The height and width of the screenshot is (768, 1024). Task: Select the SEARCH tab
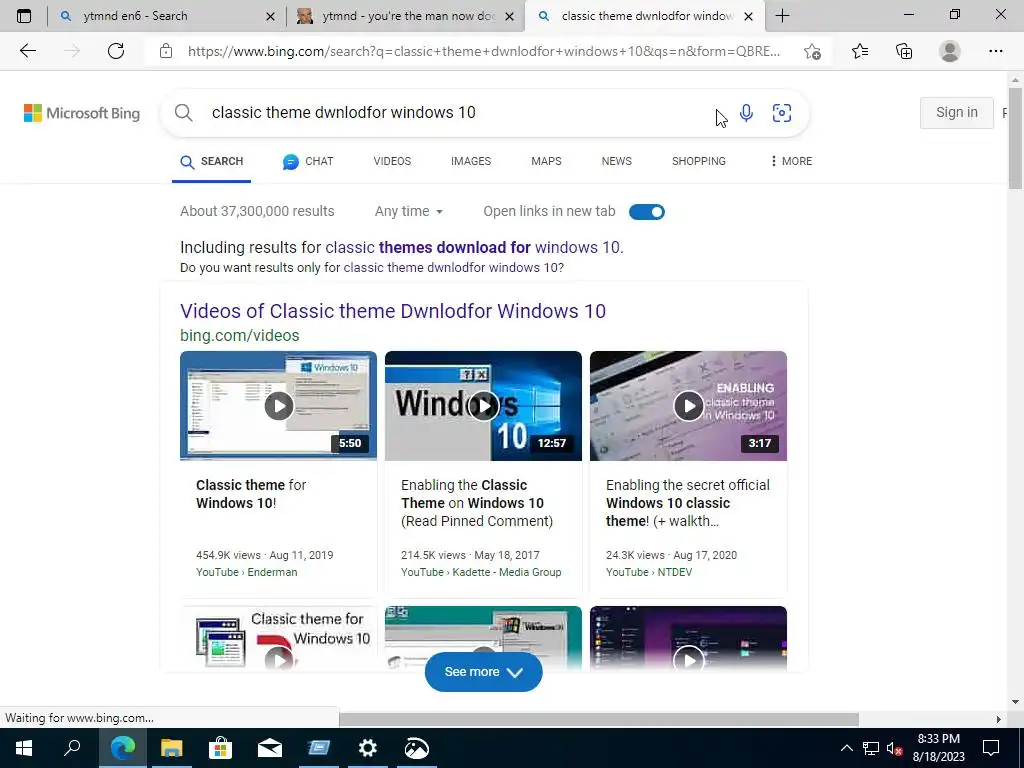[212, 161]
